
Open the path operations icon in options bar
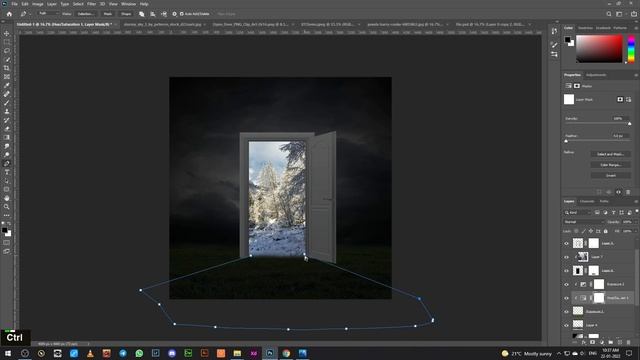coord(142,14)
